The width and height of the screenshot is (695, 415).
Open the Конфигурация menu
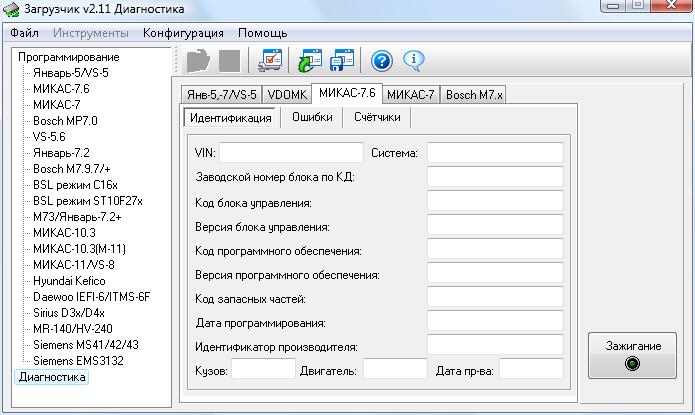[183, 33]
